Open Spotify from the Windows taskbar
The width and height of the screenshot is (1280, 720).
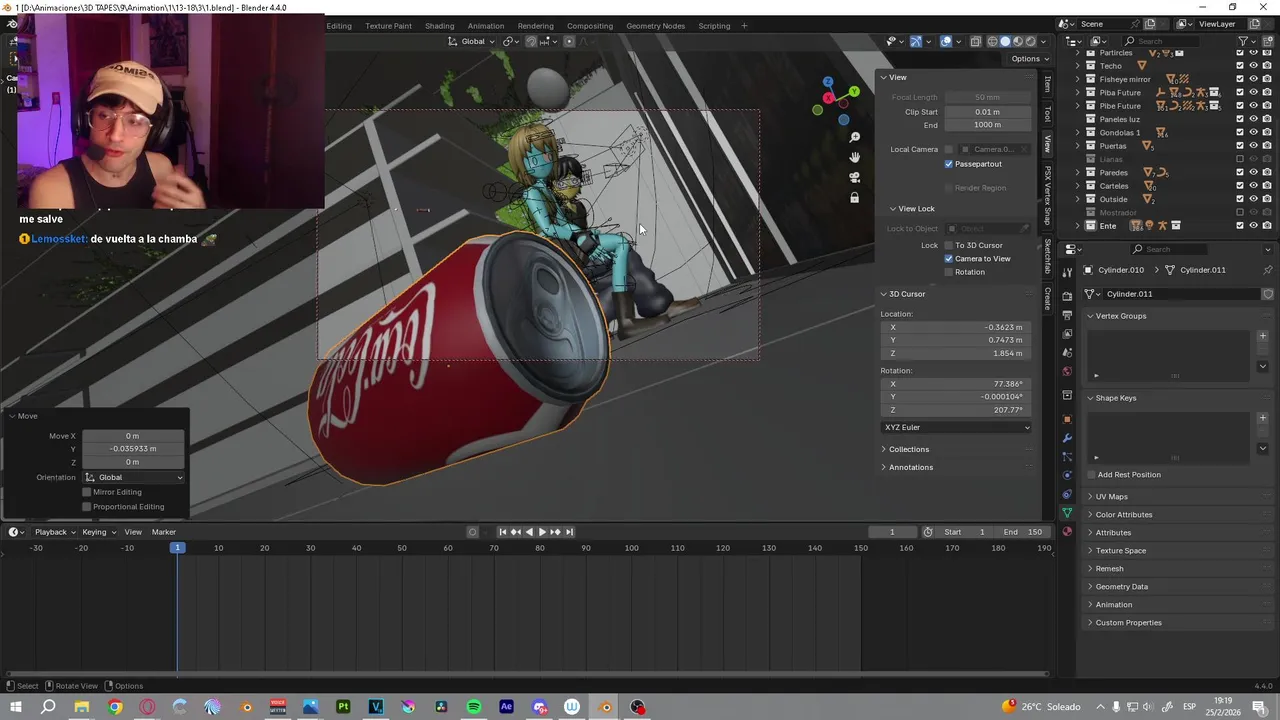[474, 707]
